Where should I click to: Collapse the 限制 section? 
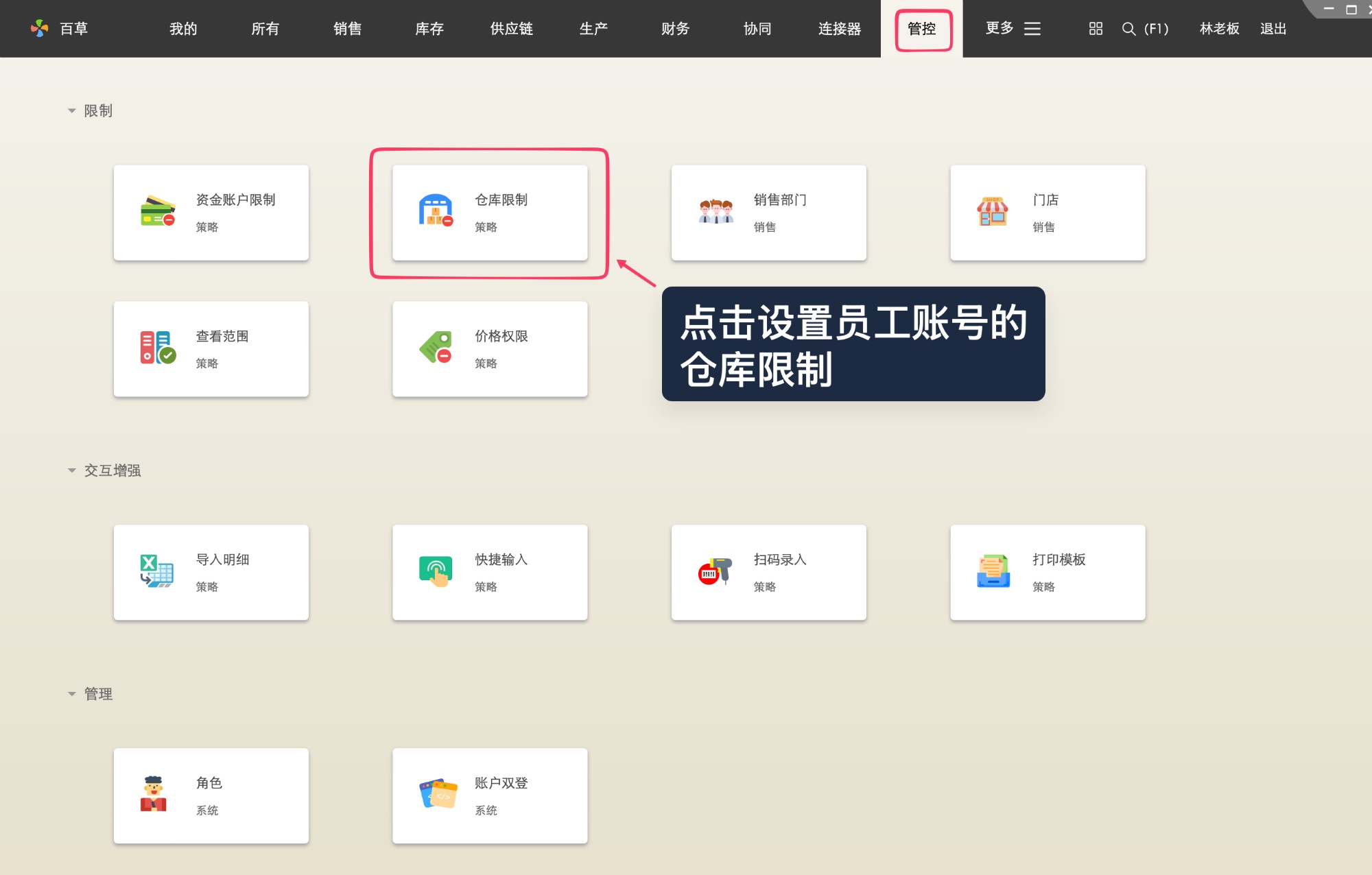pyautogui.click(x=71, y=110)
